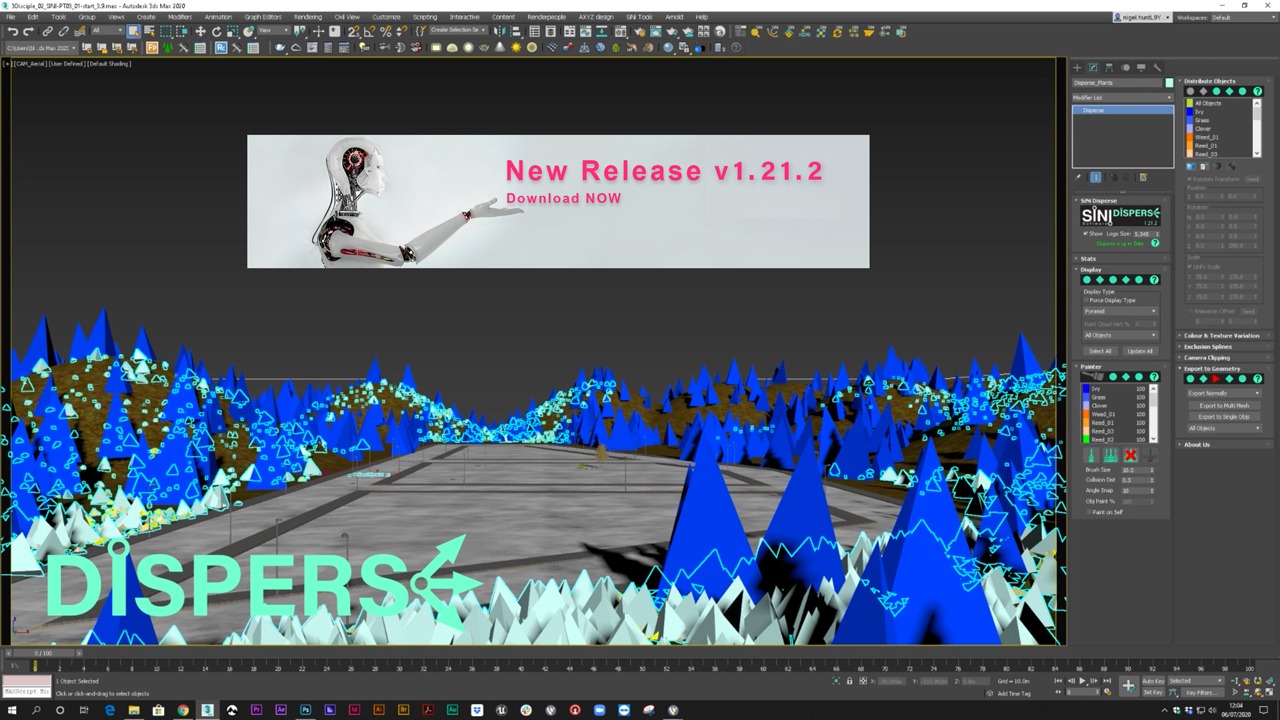The image size is (1280, 720).
Task: Open the Key Filters dialog
Action: 1203,692
